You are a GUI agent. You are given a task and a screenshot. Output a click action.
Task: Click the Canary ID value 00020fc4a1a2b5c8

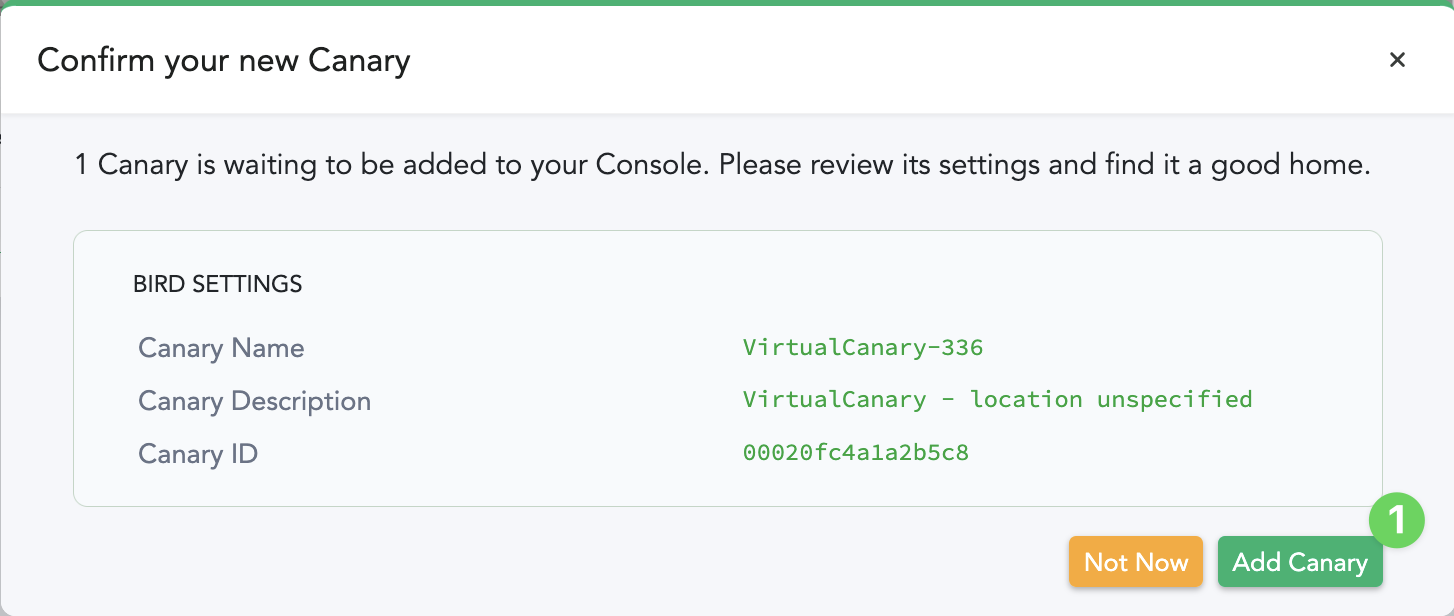pyautogui.click(x=856, y=453)
